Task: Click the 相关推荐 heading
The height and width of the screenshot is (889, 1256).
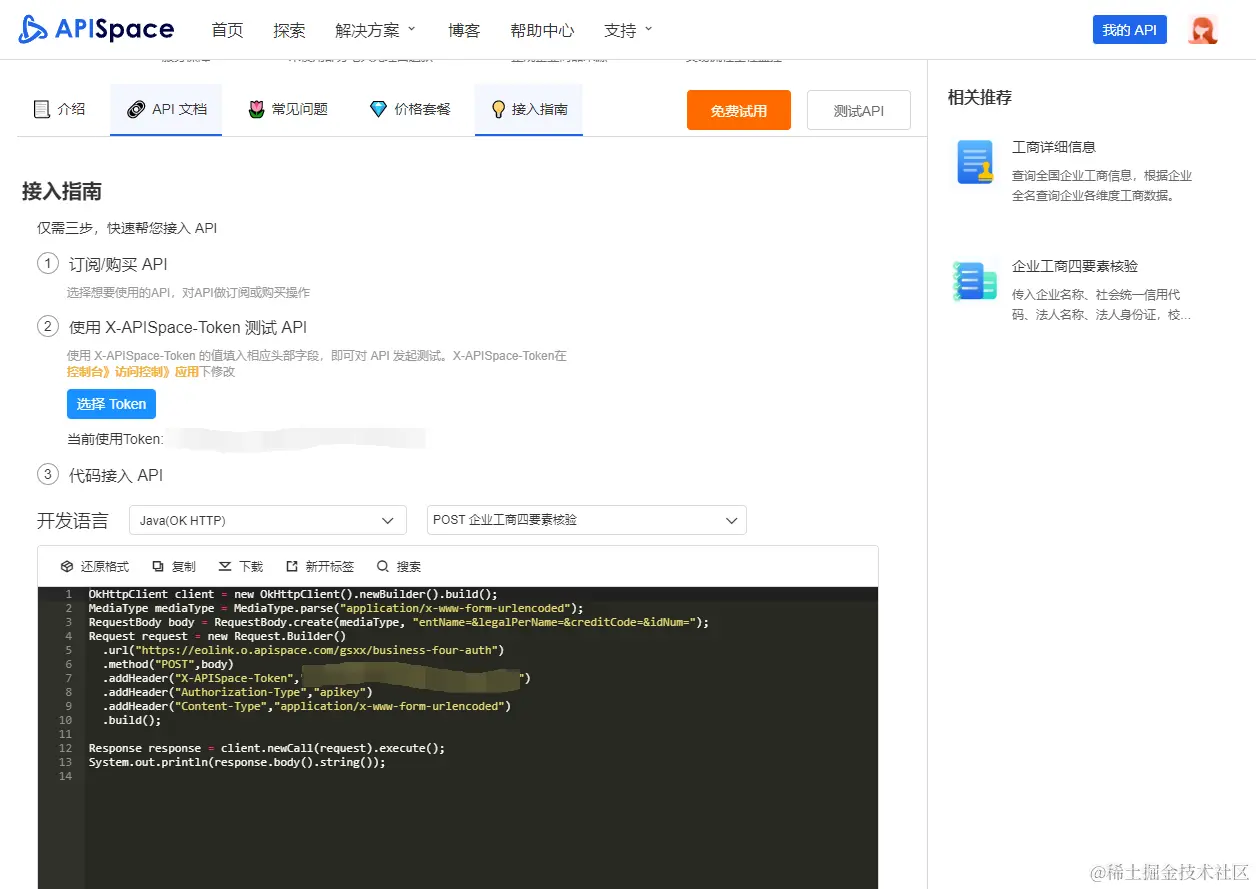Action: (980, 97)
